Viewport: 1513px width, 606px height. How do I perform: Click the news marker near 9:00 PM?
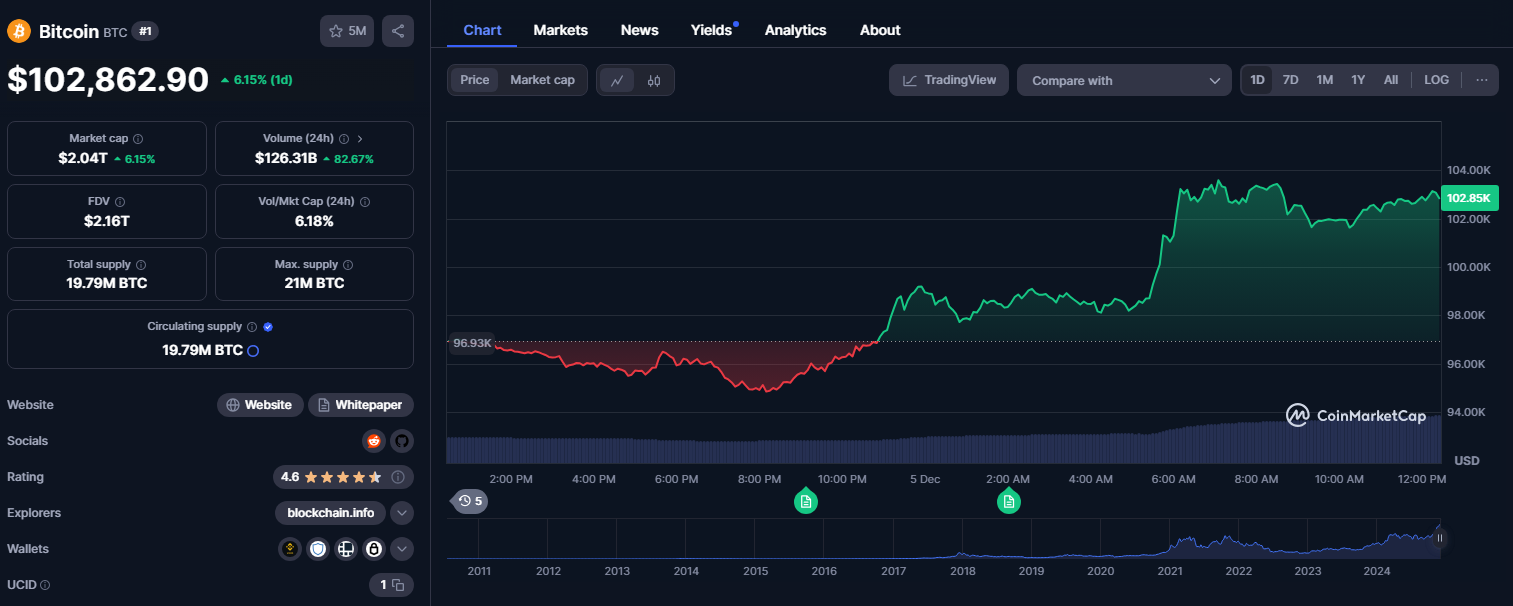[x=806, y=501]
